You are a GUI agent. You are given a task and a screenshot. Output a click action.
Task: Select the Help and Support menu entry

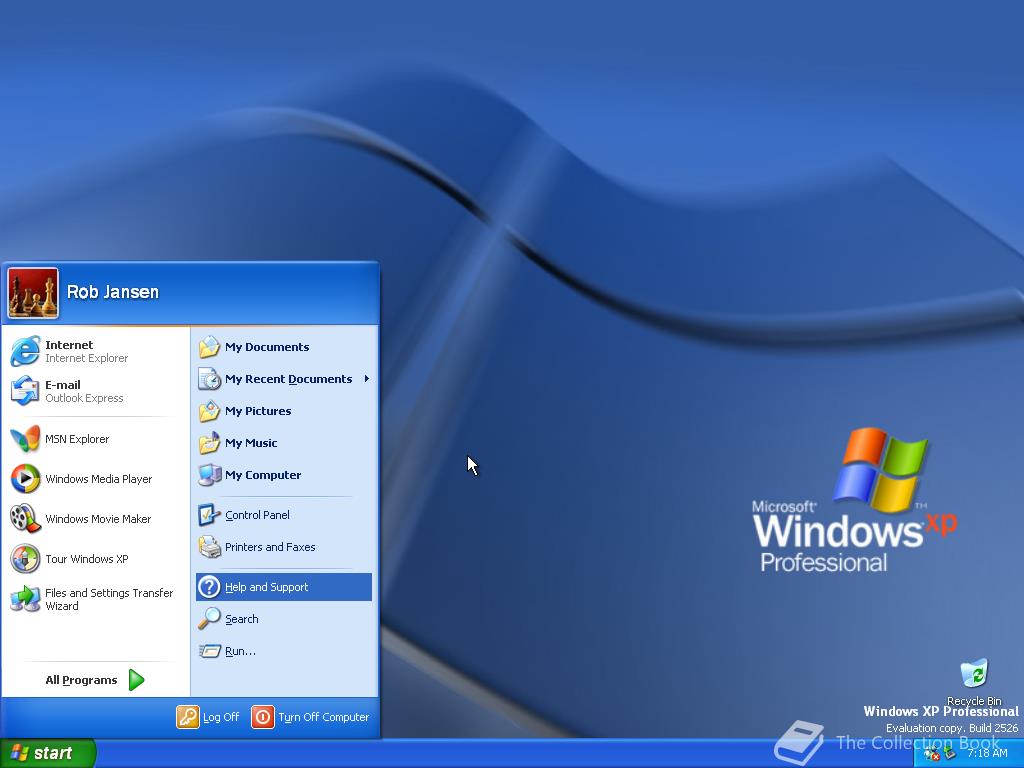coord(283,586)
